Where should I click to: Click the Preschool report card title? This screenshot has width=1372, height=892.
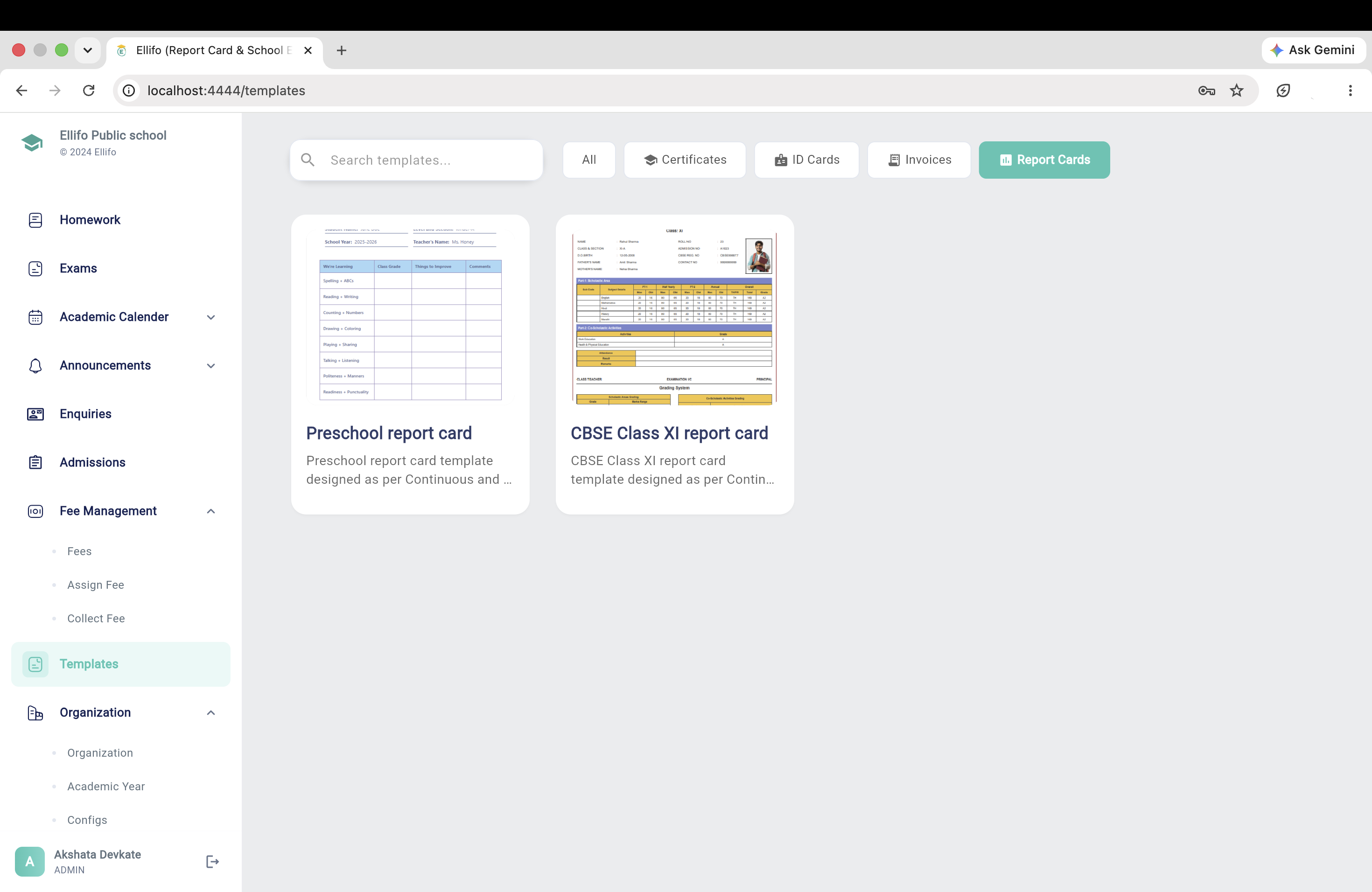389,433
